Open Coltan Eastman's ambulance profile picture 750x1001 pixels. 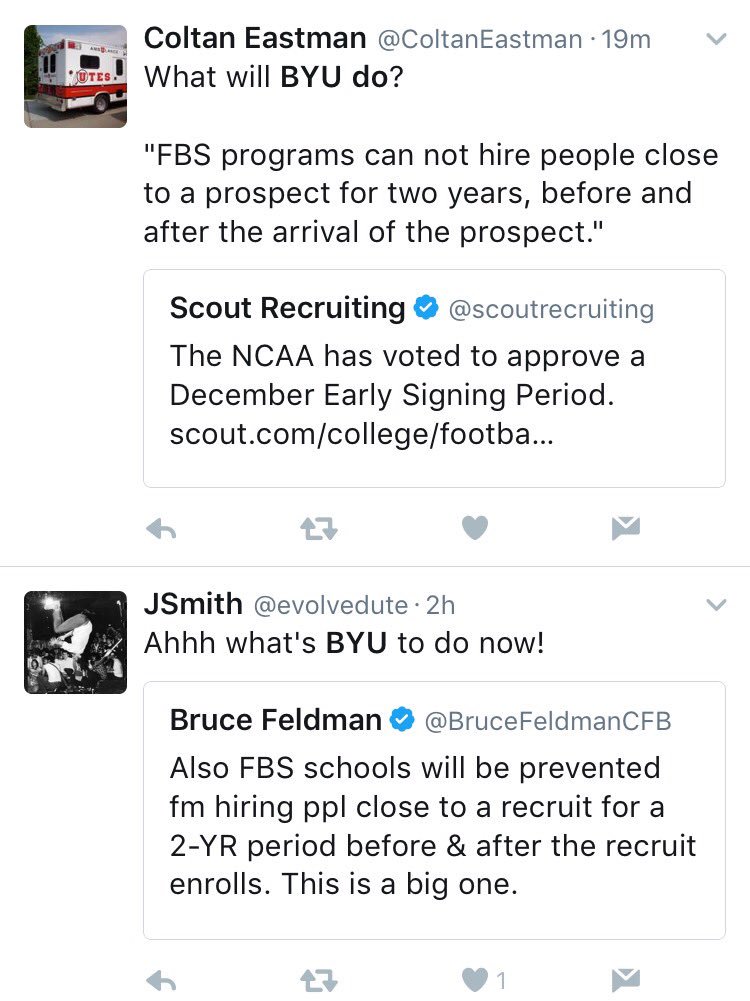click(75, 77)
